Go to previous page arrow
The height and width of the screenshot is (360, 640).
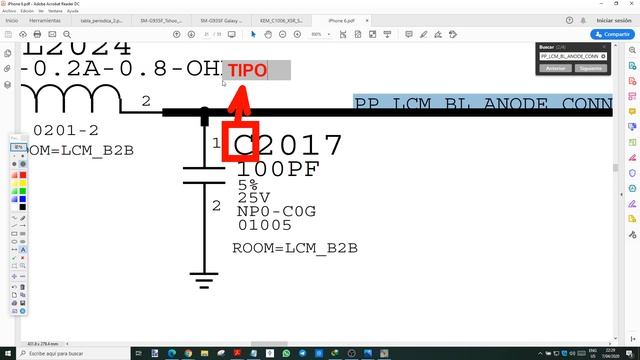tap(176, 35)
